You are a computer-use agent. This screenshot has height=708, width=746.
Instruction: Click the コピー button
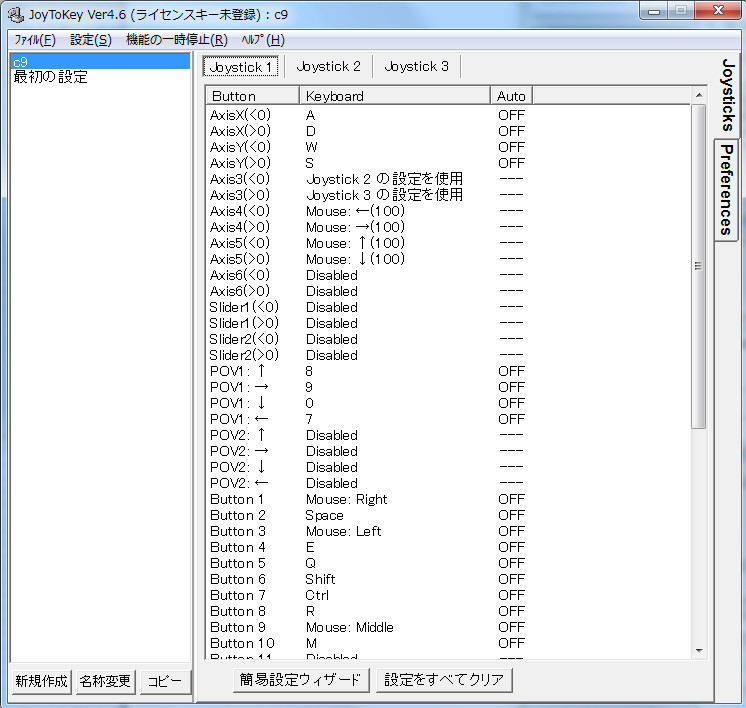pyautogui.click(x=165, y=681)
